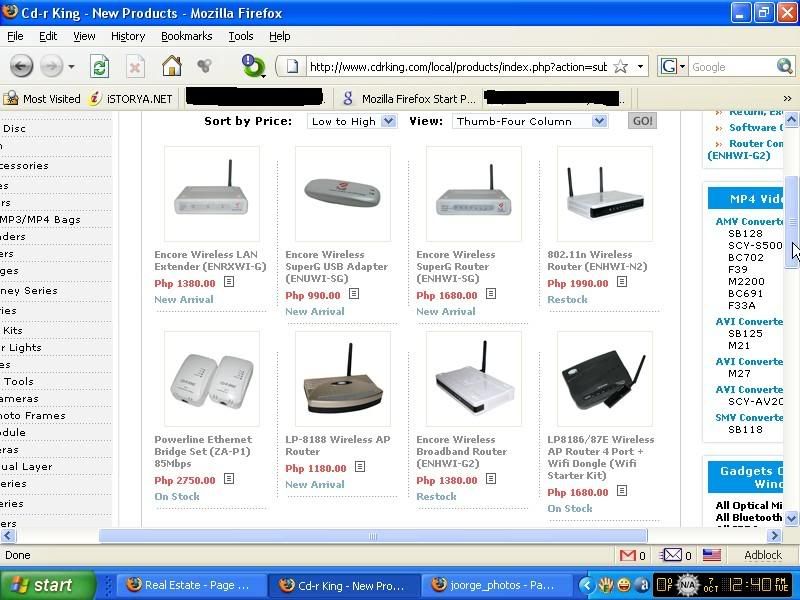Image resolution: width=800 pixels, height=600 pixels.
Task: Click the Google search input field
Action: (x=732, y=67)
